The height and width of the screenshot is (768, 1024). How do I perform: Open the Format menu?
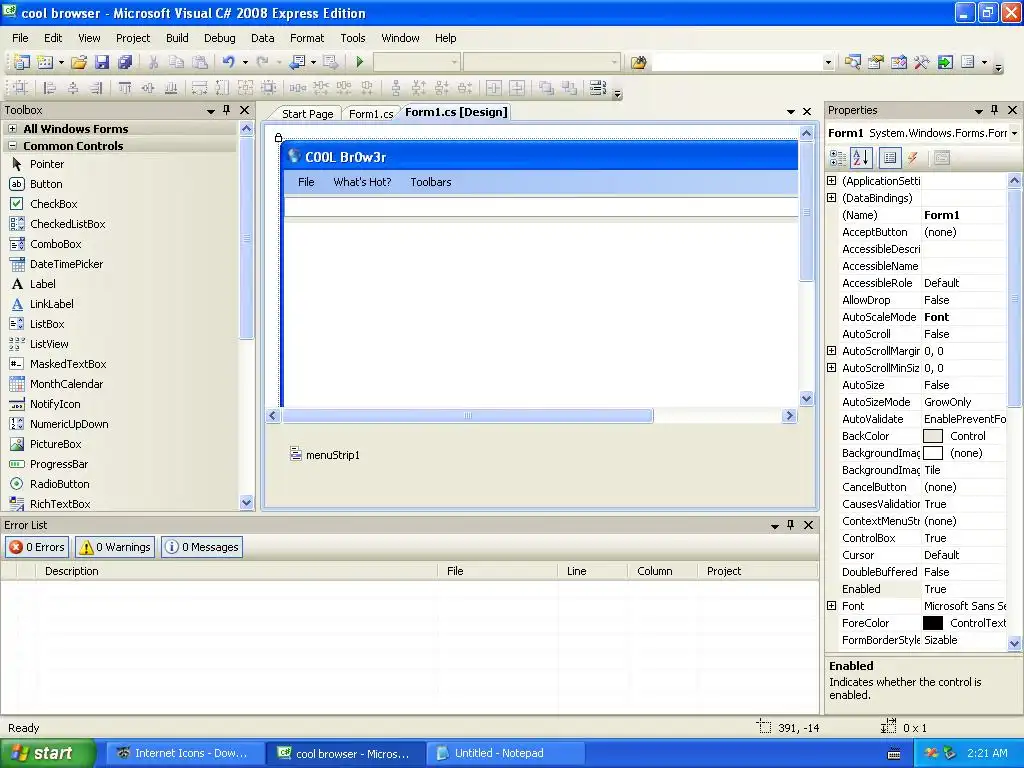pos(307,38)
